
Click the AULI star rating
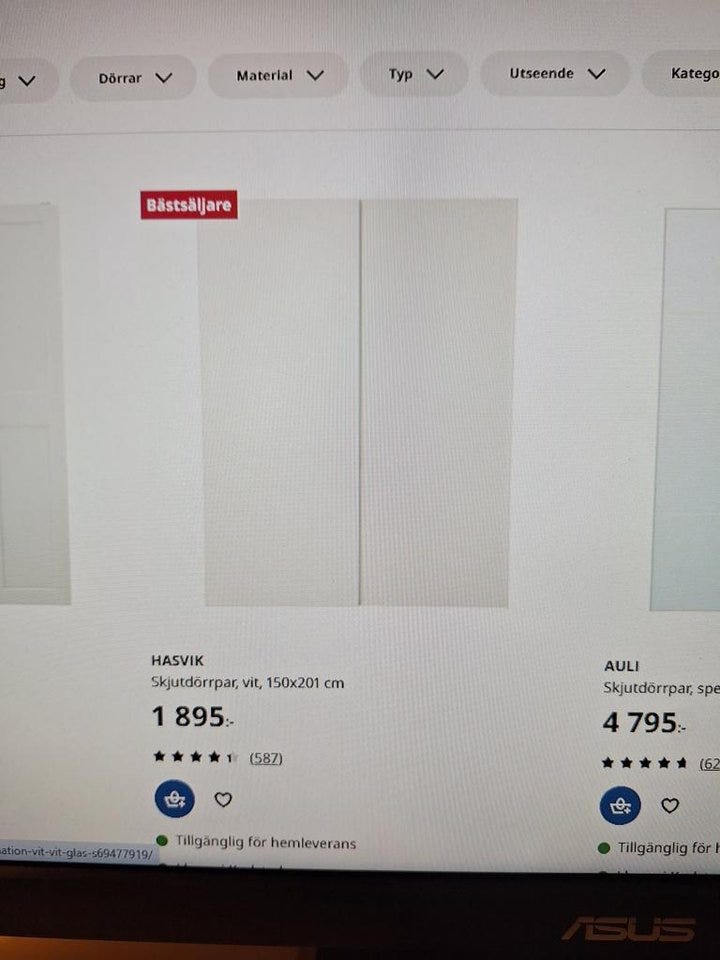(645, 762)
